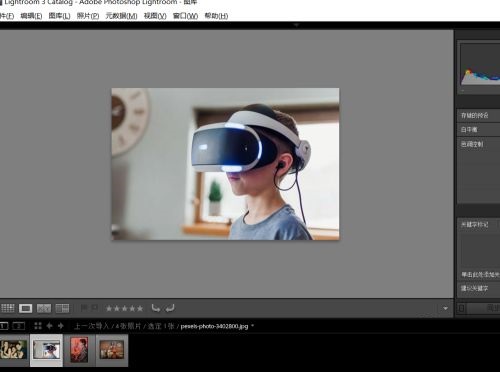
Task: Open toolbar content dropdown arrow
Action: [x=446, y=308]
